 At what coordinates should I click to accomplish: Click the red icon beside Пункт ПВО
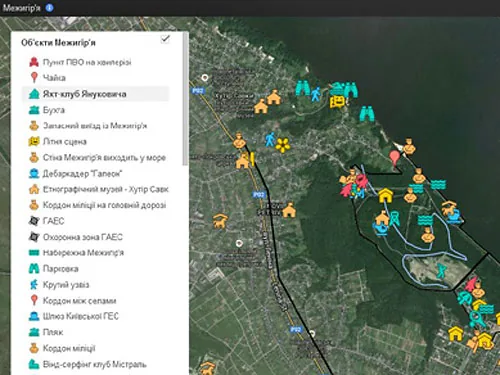(34, 62)
